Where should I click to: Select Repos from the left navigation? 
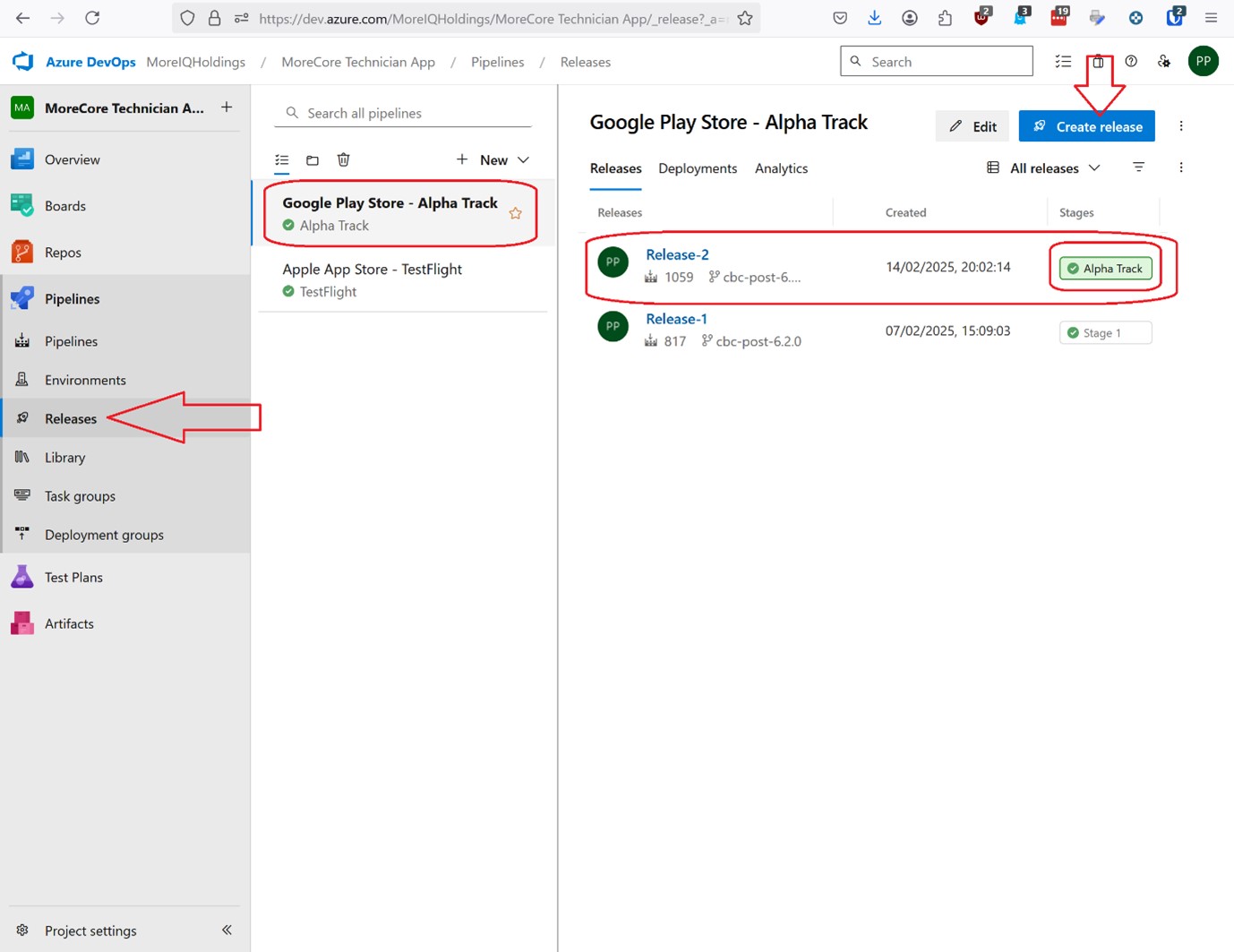[x=62, y=252]
